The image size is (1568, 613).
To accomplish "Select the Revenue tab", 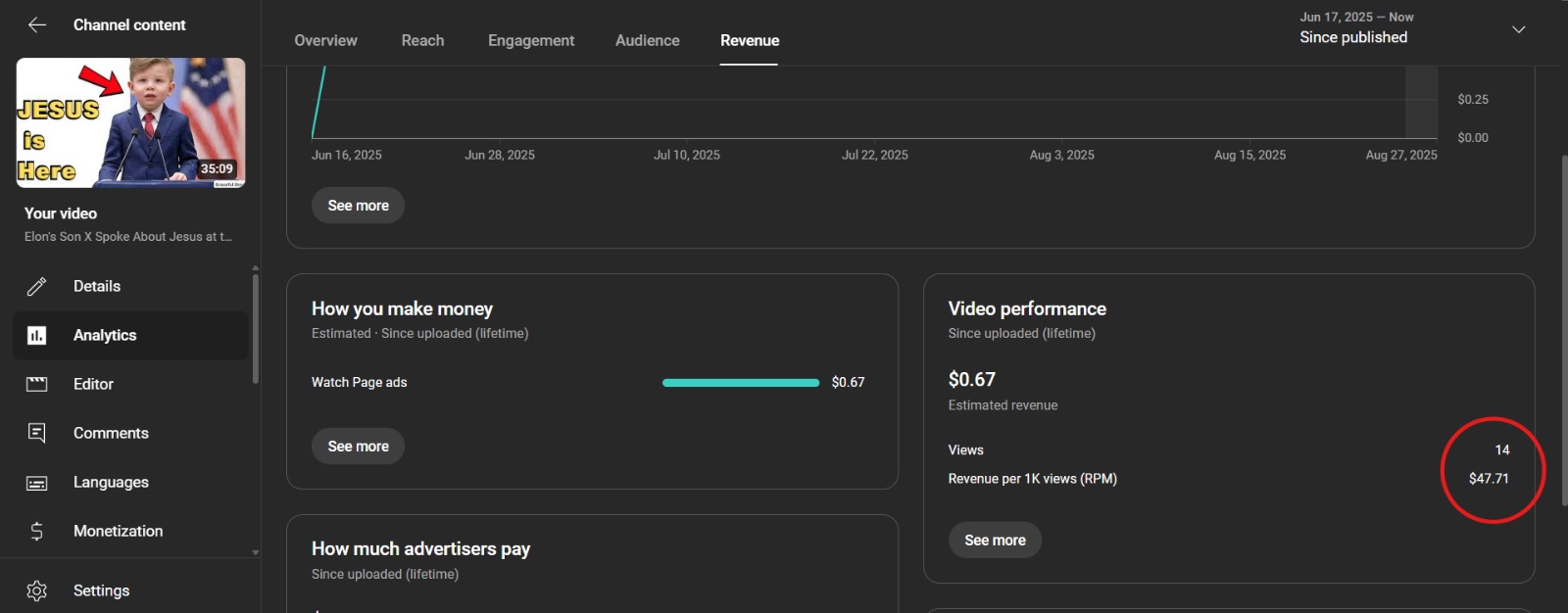I will [750, 40].
